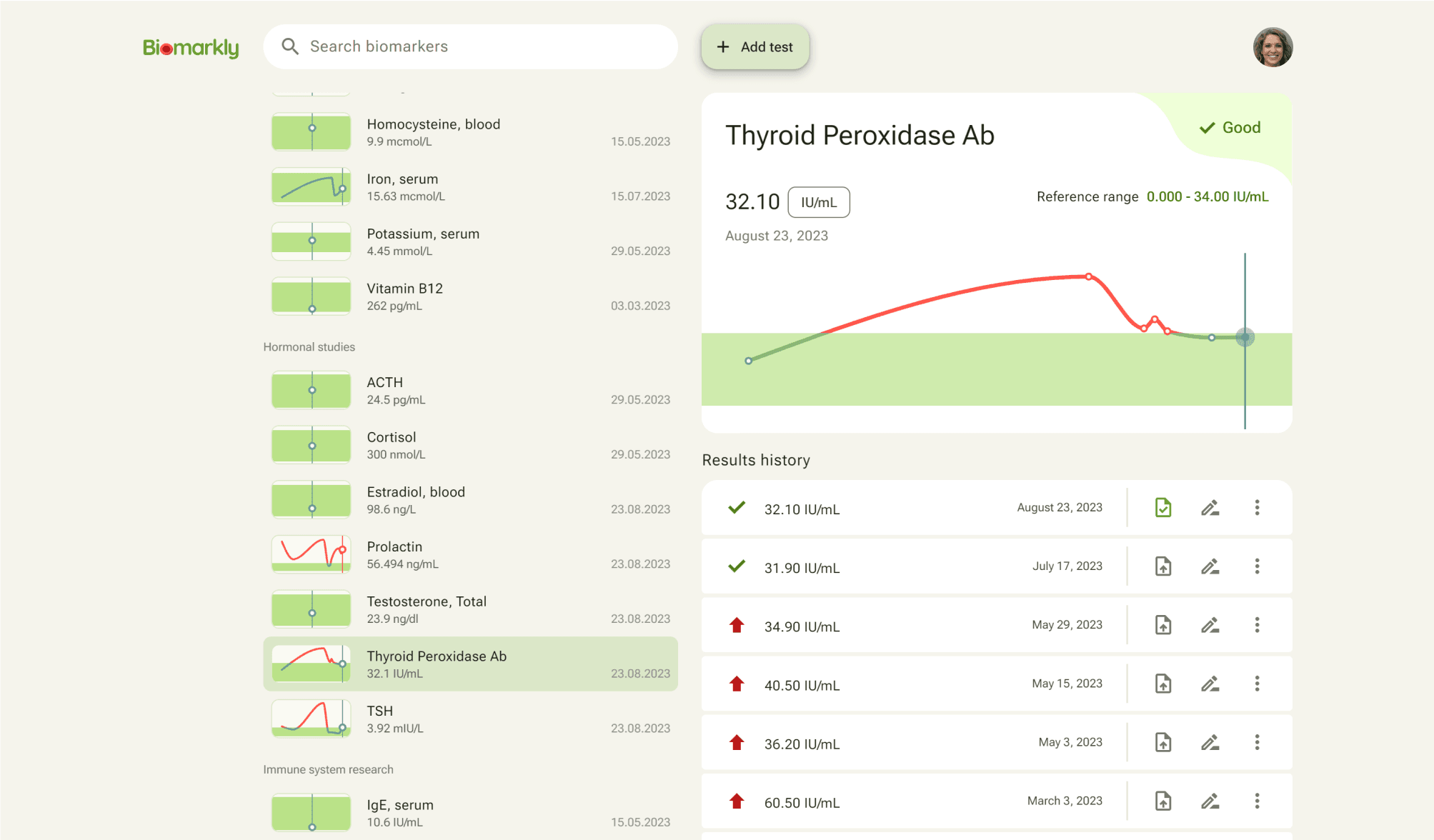The height and width of the screenshot is (840, 1434).
Task: Edit the March 3, 2023 result
Action: click(x=1210, y=801)
